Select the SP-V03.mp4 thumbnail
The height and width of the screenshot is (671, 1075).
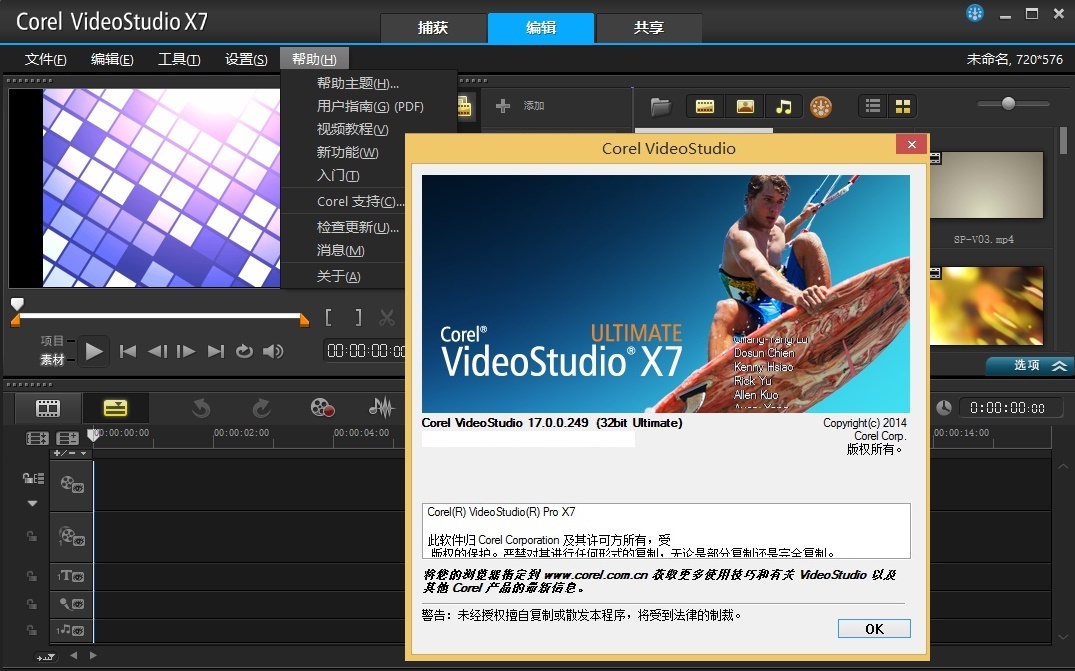[986, 185]
